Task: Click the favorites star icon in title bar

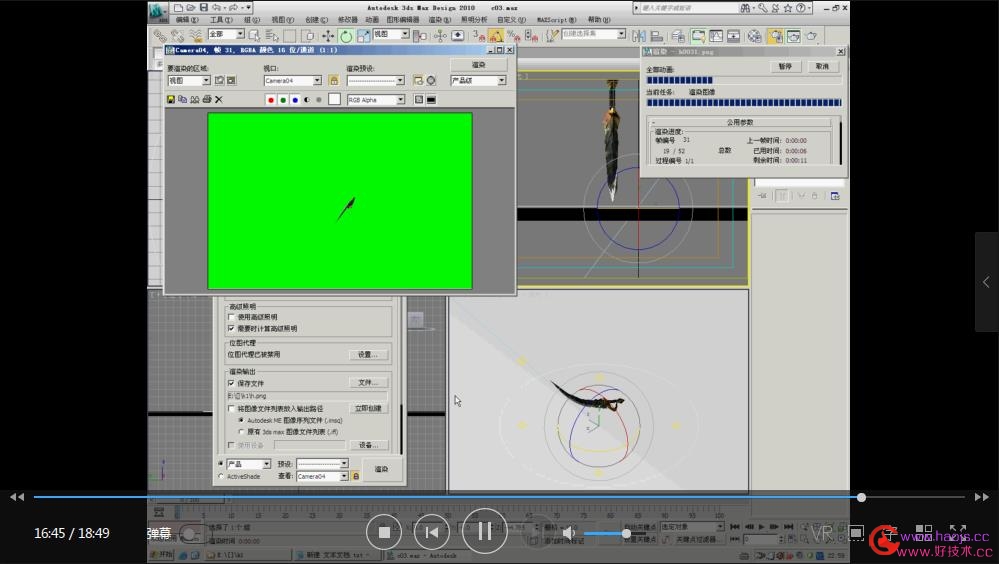Action: point(788,8)
